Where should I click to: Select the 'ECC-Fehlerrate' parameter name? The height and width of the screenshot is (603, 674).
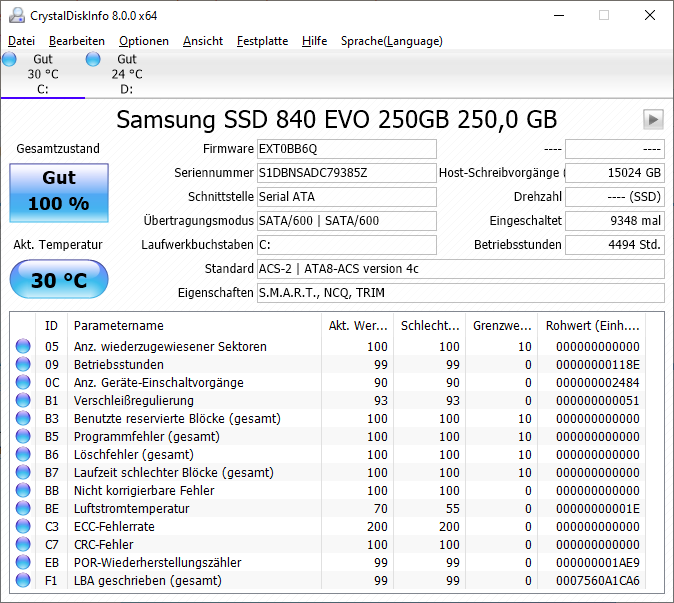click(x=114, y=526)
